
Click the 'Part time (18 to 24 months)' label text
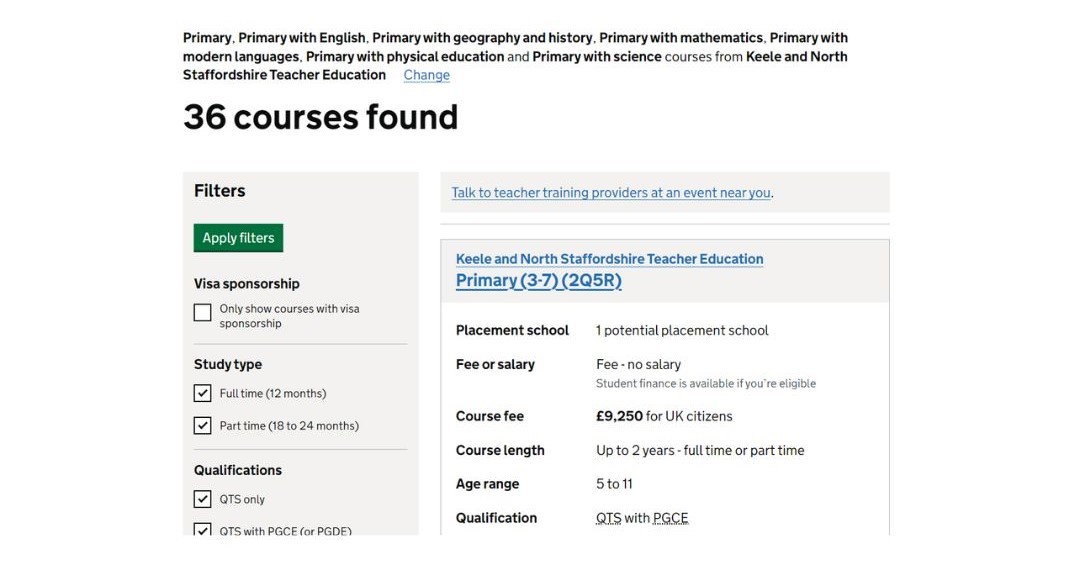pos(289,426)
